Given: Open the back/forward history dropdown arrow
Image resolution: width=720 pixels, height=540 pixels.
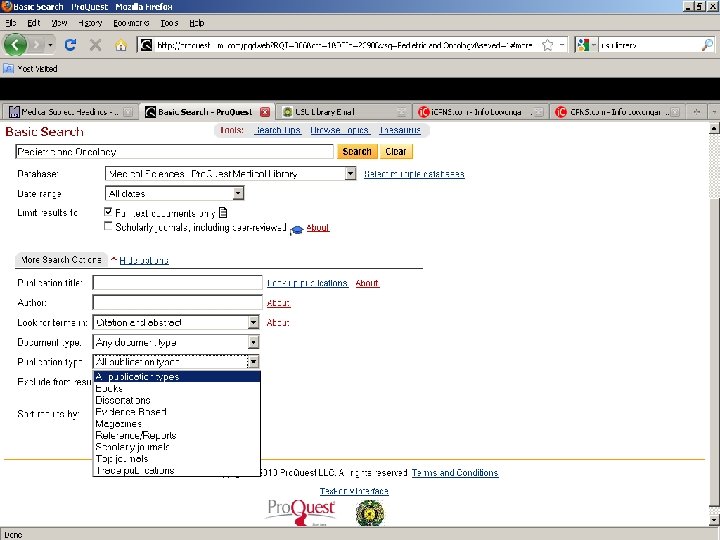Looking at the screenshot, I should coord(50,45).
